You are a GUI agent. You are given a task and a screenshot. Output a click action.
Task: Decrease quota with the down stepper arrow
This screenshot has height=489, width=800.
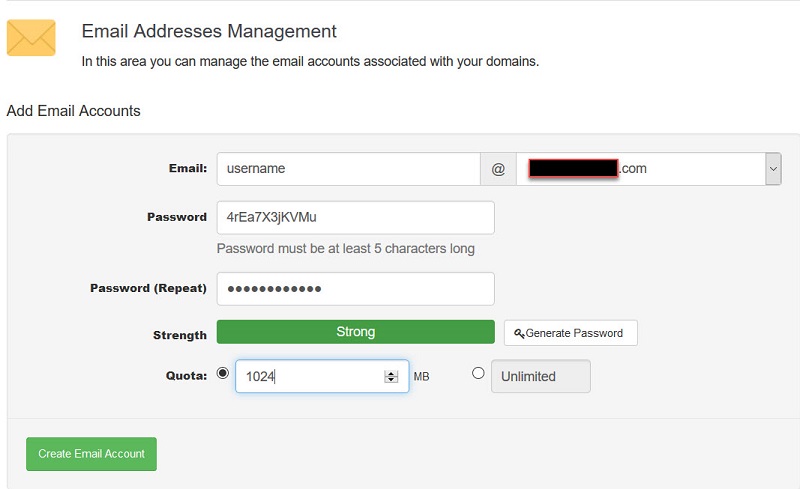click(391, 381)
